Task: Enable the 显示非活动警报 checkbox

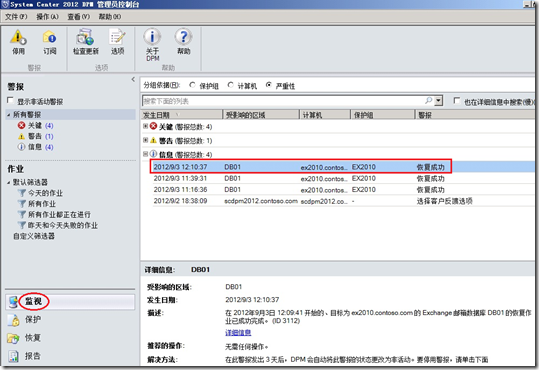Action: (10, 100)
